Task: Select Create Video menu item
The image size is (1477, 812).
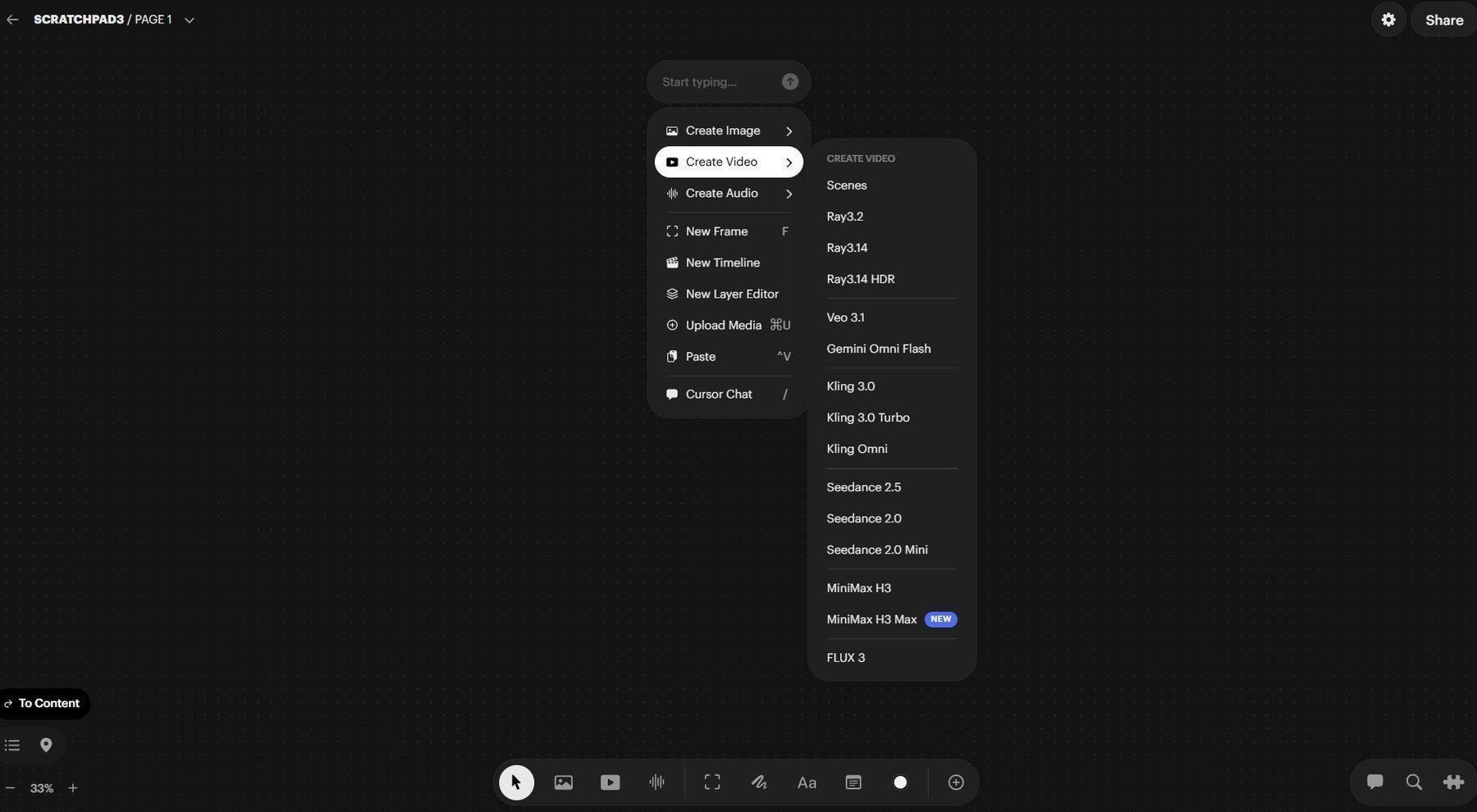Action: [x=729, y=162]
